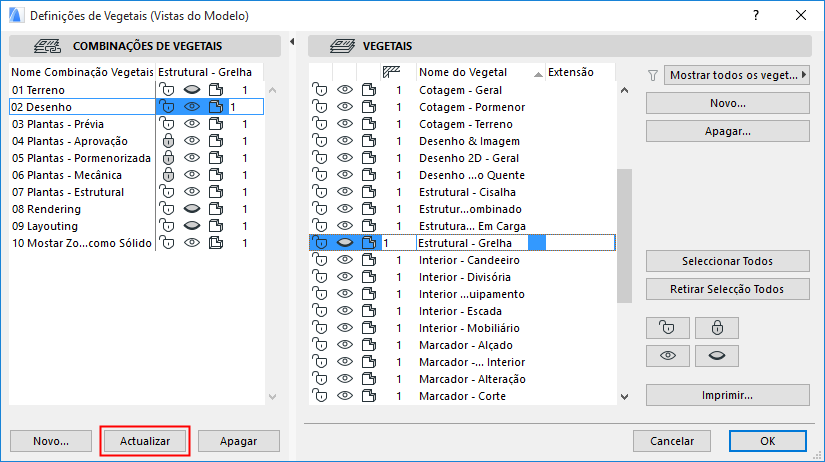
Task: Click the layer list vertical scrollbar thumb
Action: (625, 235)
